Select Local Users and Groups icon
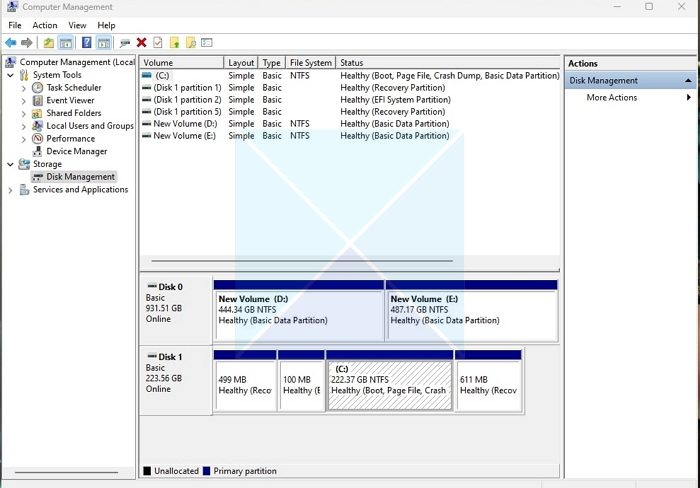 tap(38, 126)
